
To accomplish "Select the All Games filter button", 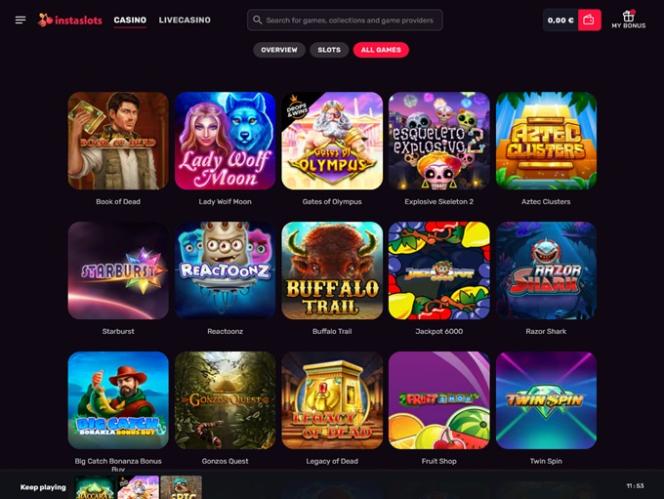I will (x=381, y=50).
